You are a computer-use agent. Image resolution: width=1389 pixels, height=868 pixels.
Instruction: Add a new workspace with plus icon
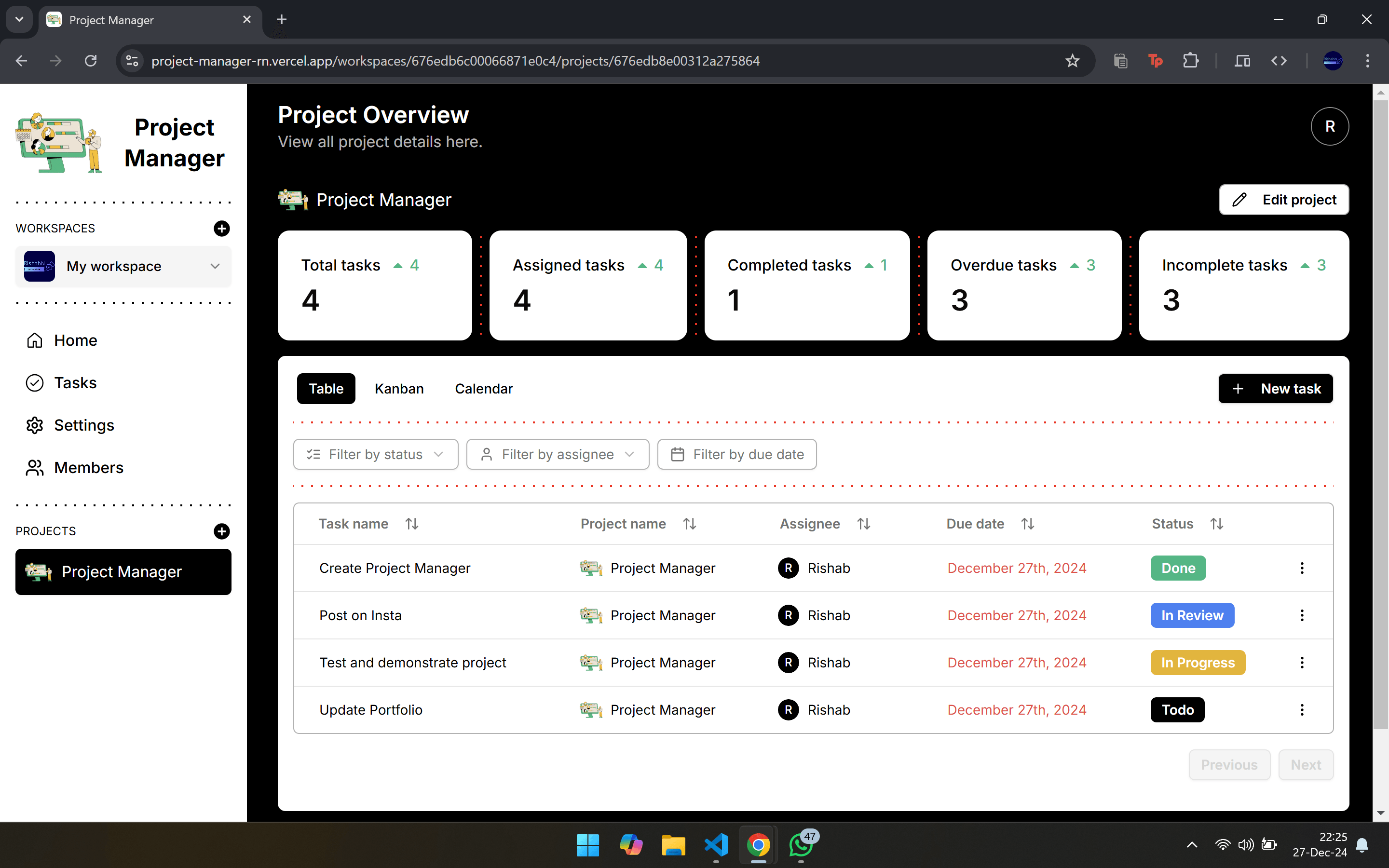click(221, 229)
